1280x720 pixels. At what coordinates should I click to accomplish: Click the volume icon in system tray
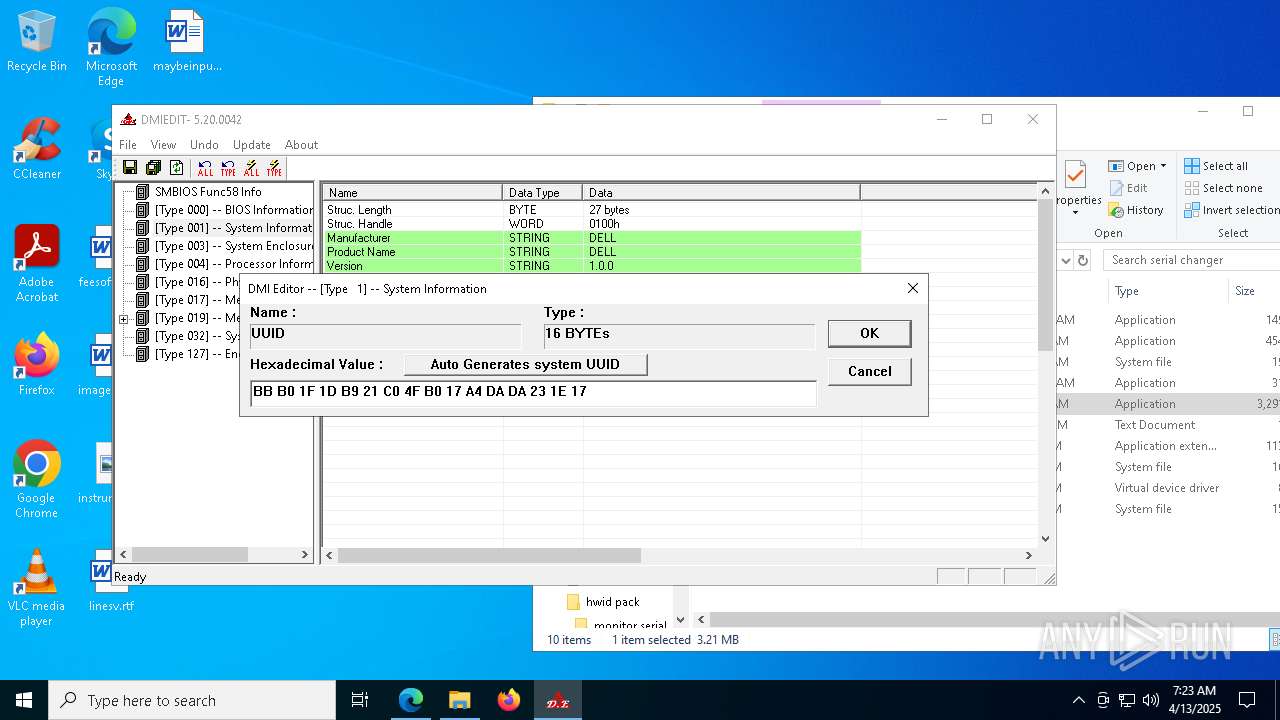(x=1150, y=700)
